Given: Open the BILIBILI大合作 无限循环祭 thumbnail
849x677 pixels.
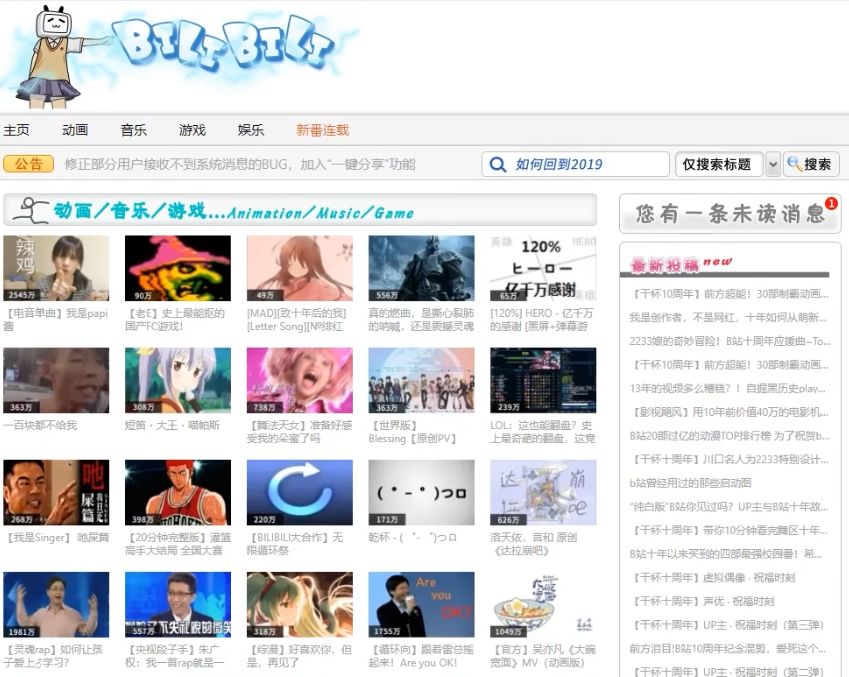Looking at the screenshot, I should coord(299,492).
